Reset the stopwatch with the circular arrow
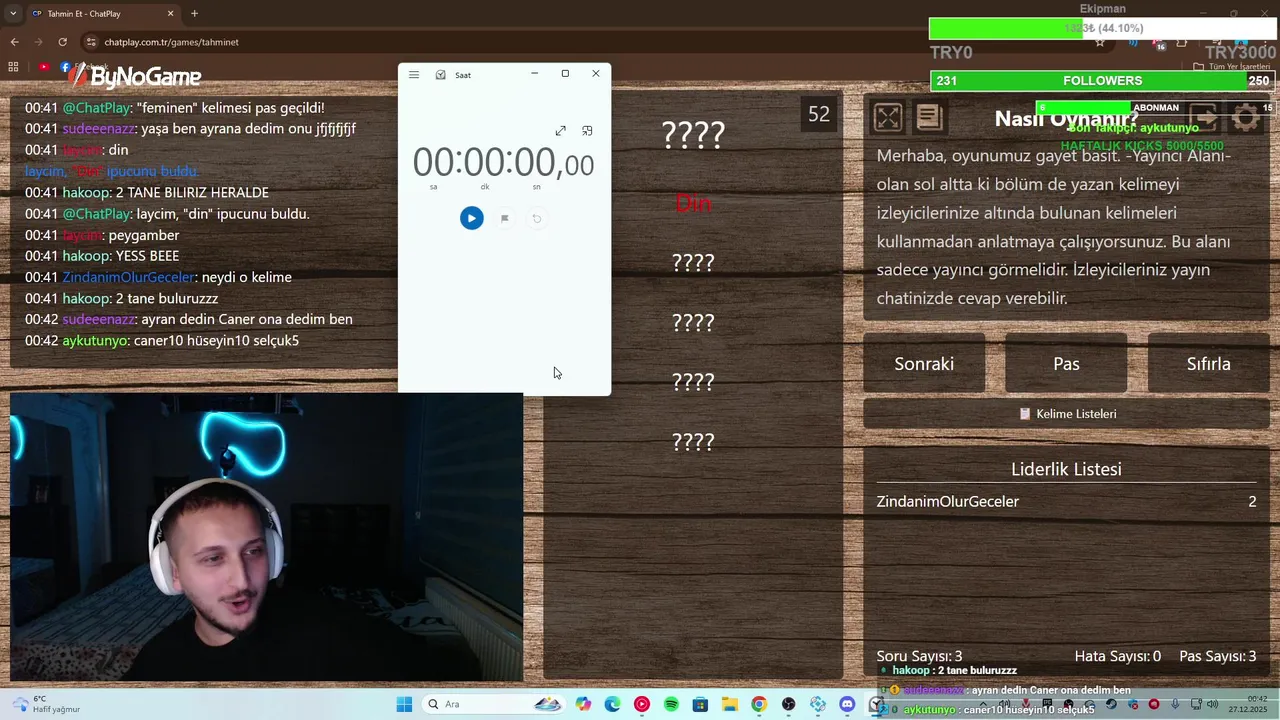 pyautogui.click(x=537, y=218)
